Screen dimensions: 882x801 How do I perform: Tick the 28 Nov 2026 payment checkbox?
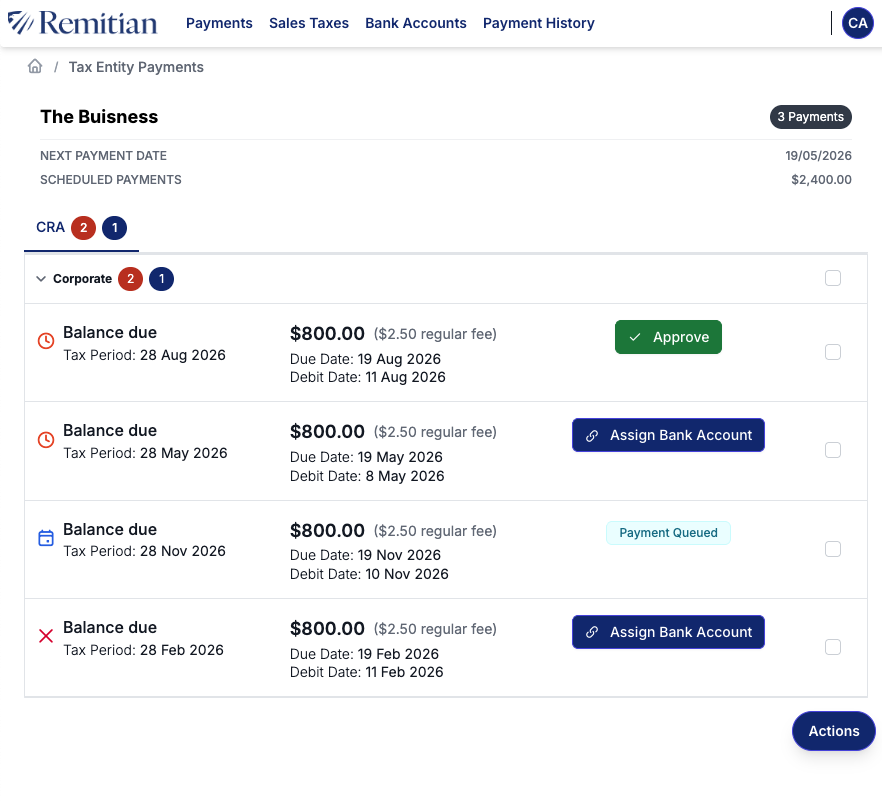pos(832,549)
